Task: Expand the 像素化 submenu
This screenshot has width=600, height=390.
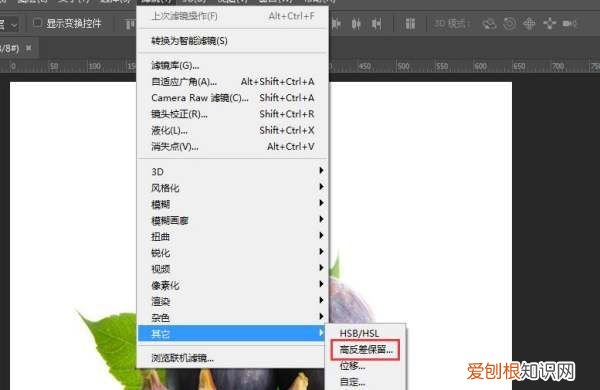Action: tap(232, 286)
